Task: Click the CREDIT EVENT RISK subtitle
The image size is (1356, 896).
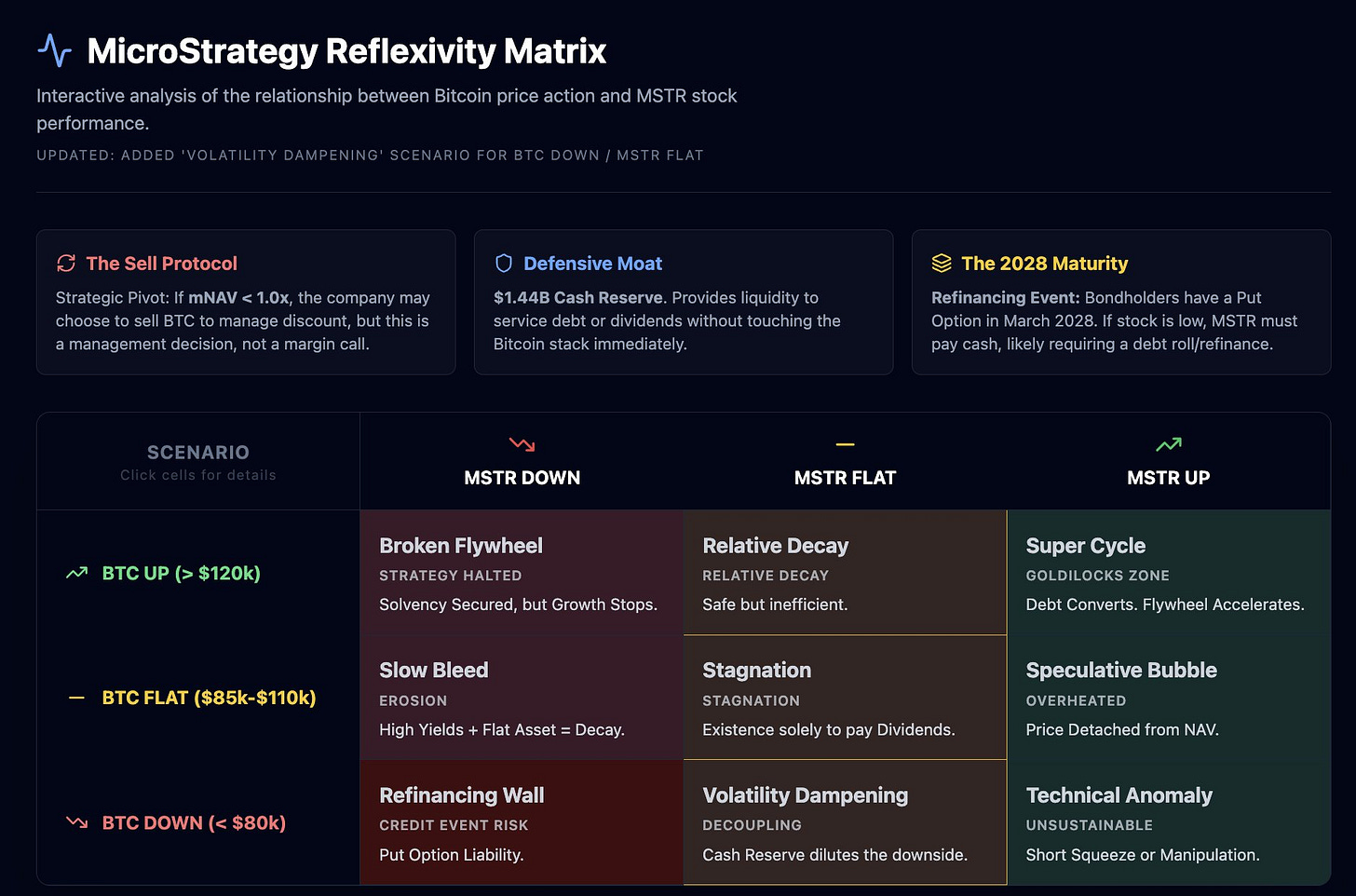Action: tap(454, 825)
